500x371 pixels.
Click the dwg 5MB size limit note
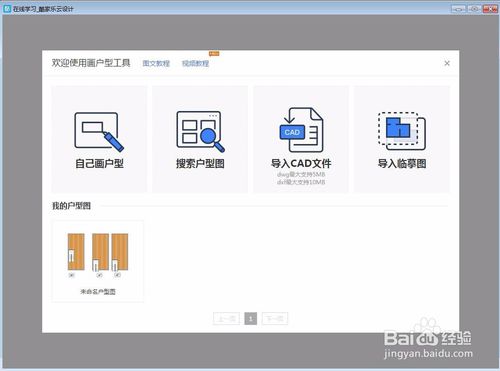(x=301, y=174)
